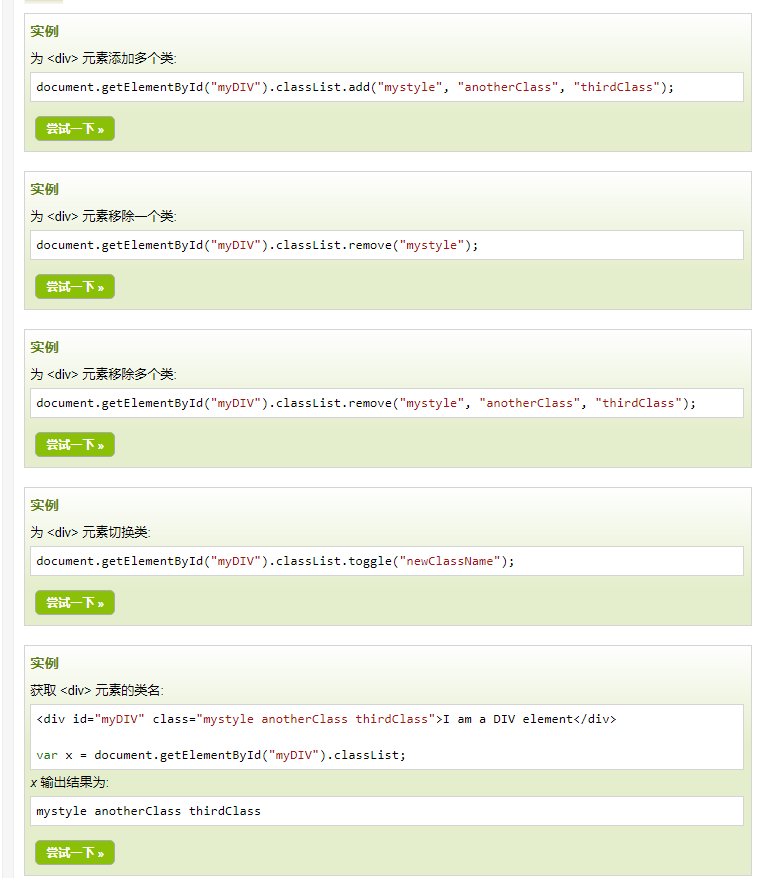Click text 为 <div> 元素移除一个类
This screenshot has width=760, height=878.
[104, 216]
